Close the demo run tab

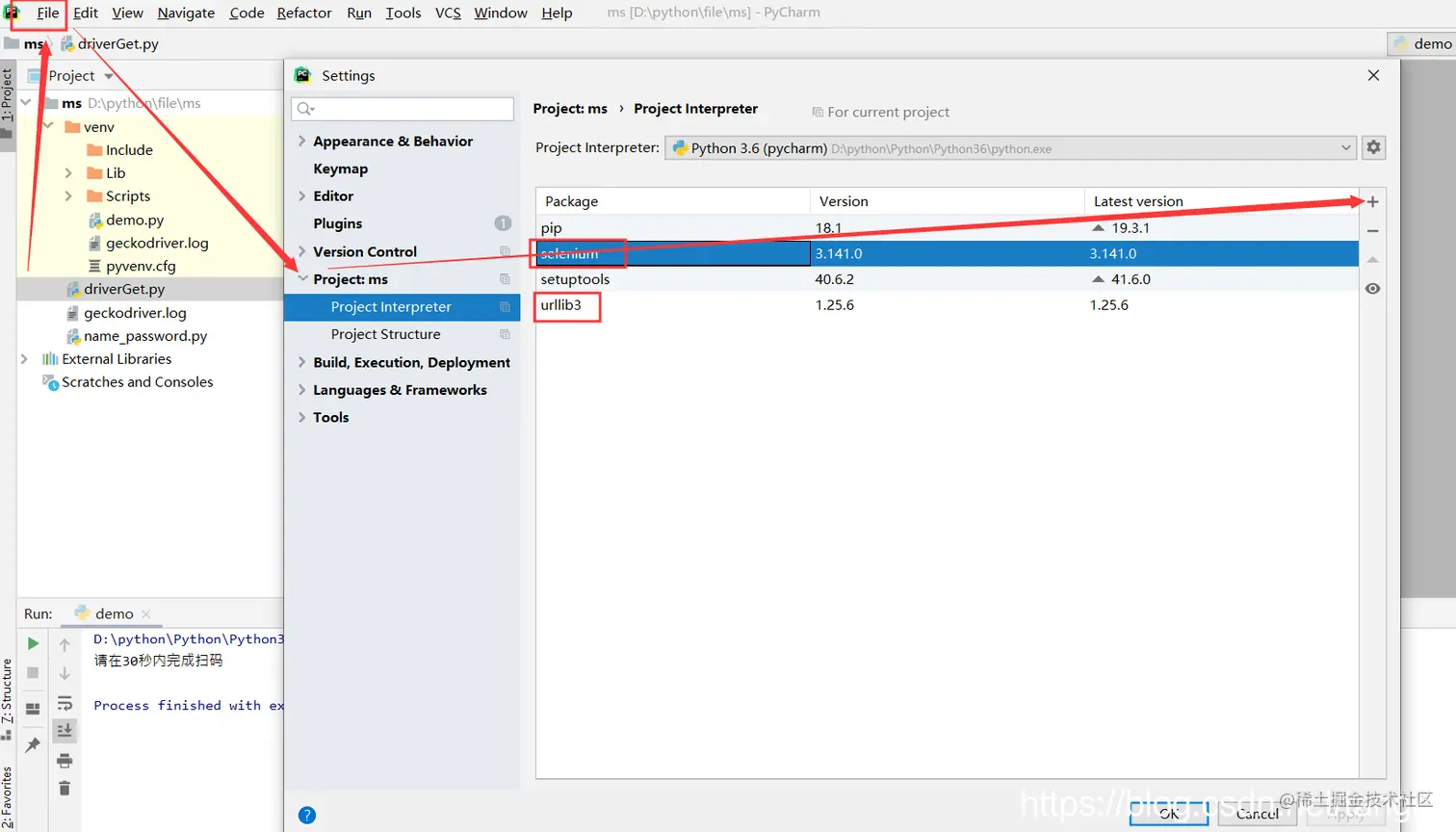coord(146,614)
